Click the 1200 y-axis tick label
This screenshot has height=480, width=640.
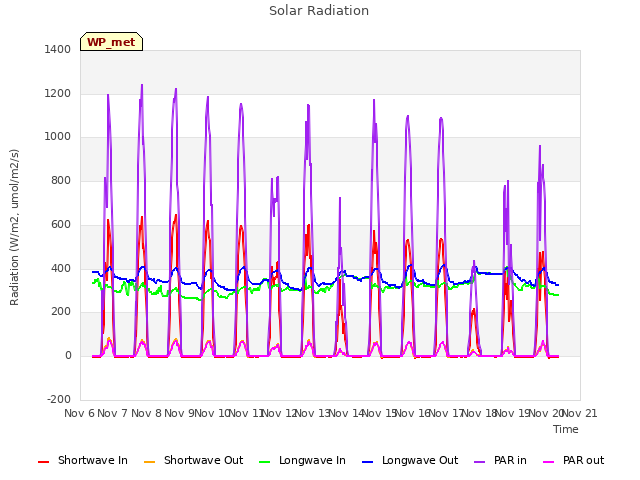click(x=58, y=93)
